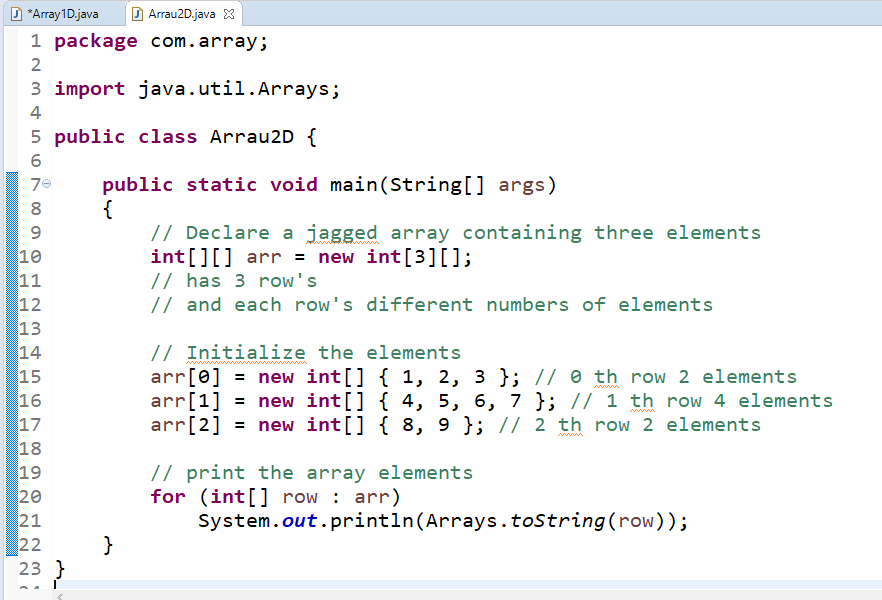882x600 pixels.
Task: Click the Java file icon on Arrau2D.java tab
Action: [137, 14]
